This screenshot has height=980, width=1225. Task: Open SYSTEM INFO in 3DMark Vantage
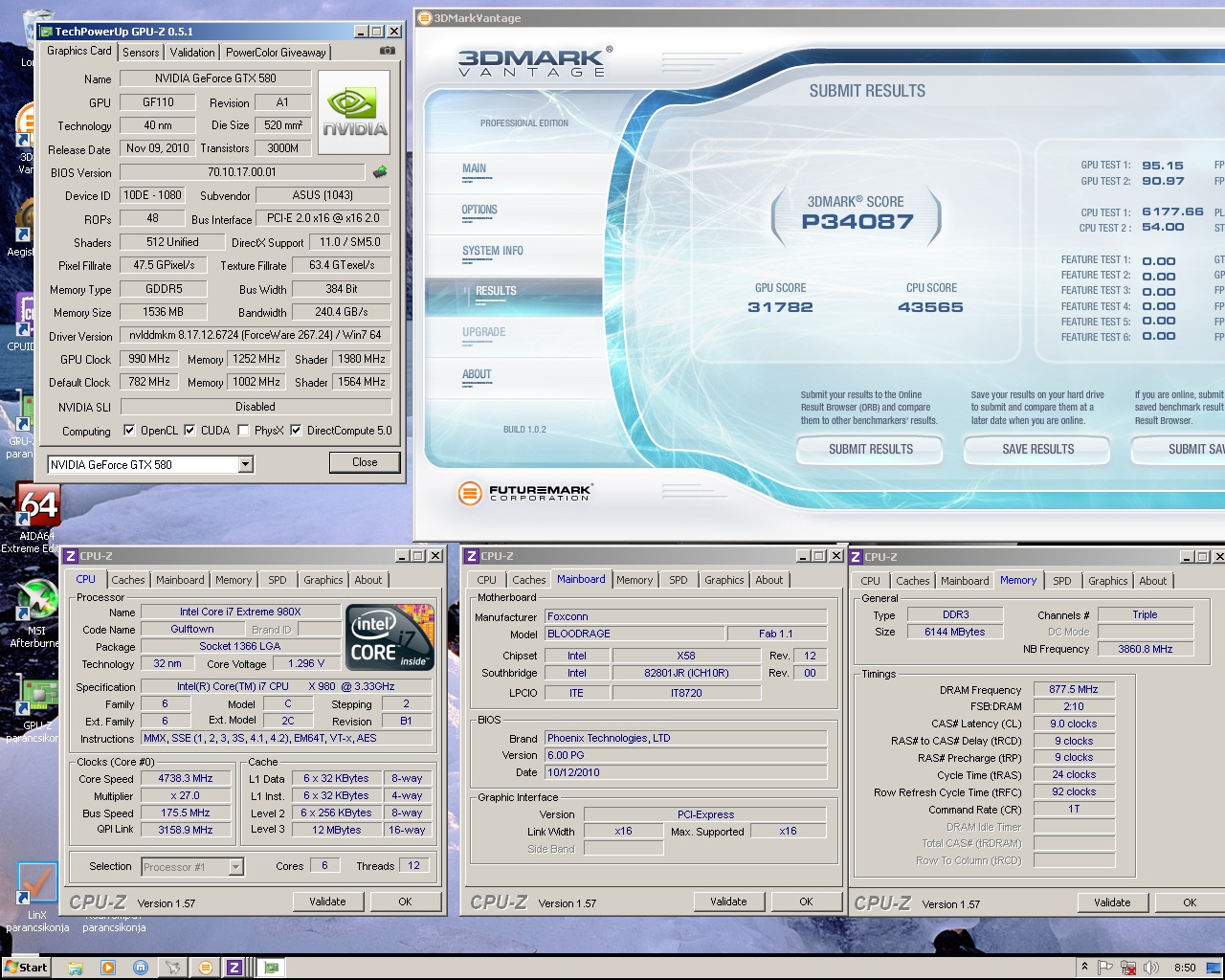(493, 251)
